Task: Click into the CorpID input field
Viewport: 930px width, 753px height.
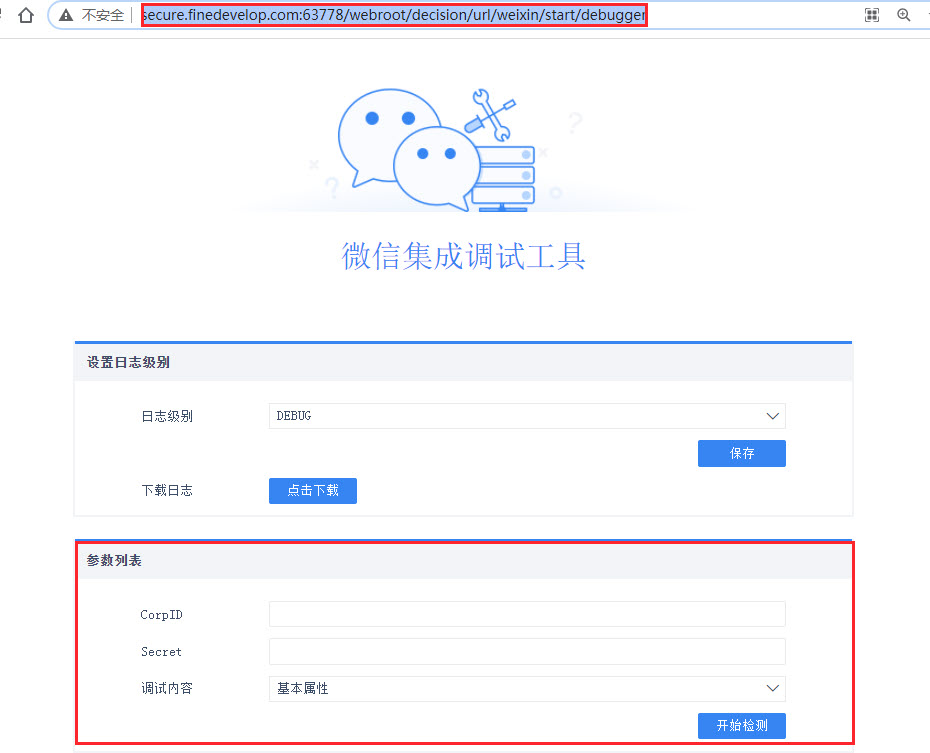Action: [x=527, y=614]
